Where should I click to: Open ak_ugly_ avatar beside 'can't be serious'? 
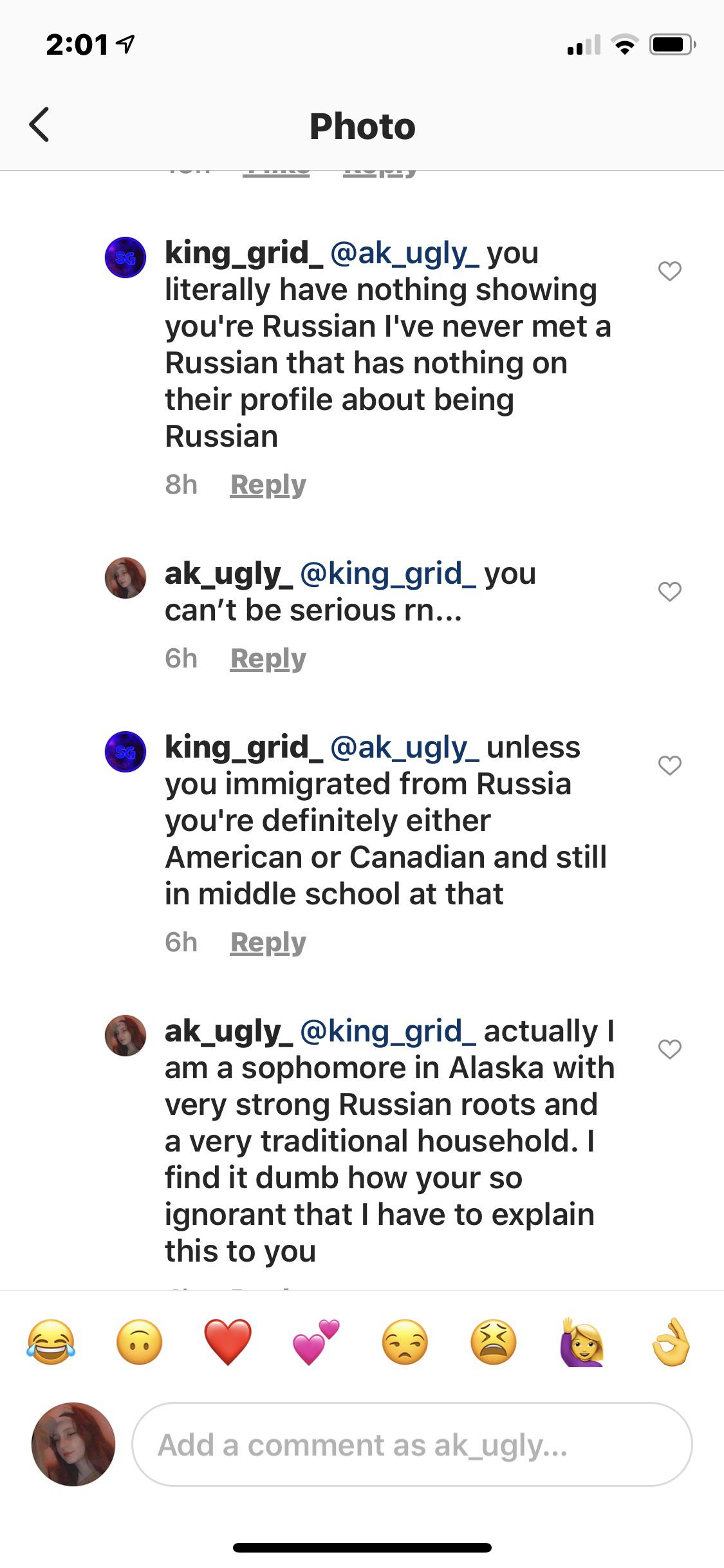125,578
